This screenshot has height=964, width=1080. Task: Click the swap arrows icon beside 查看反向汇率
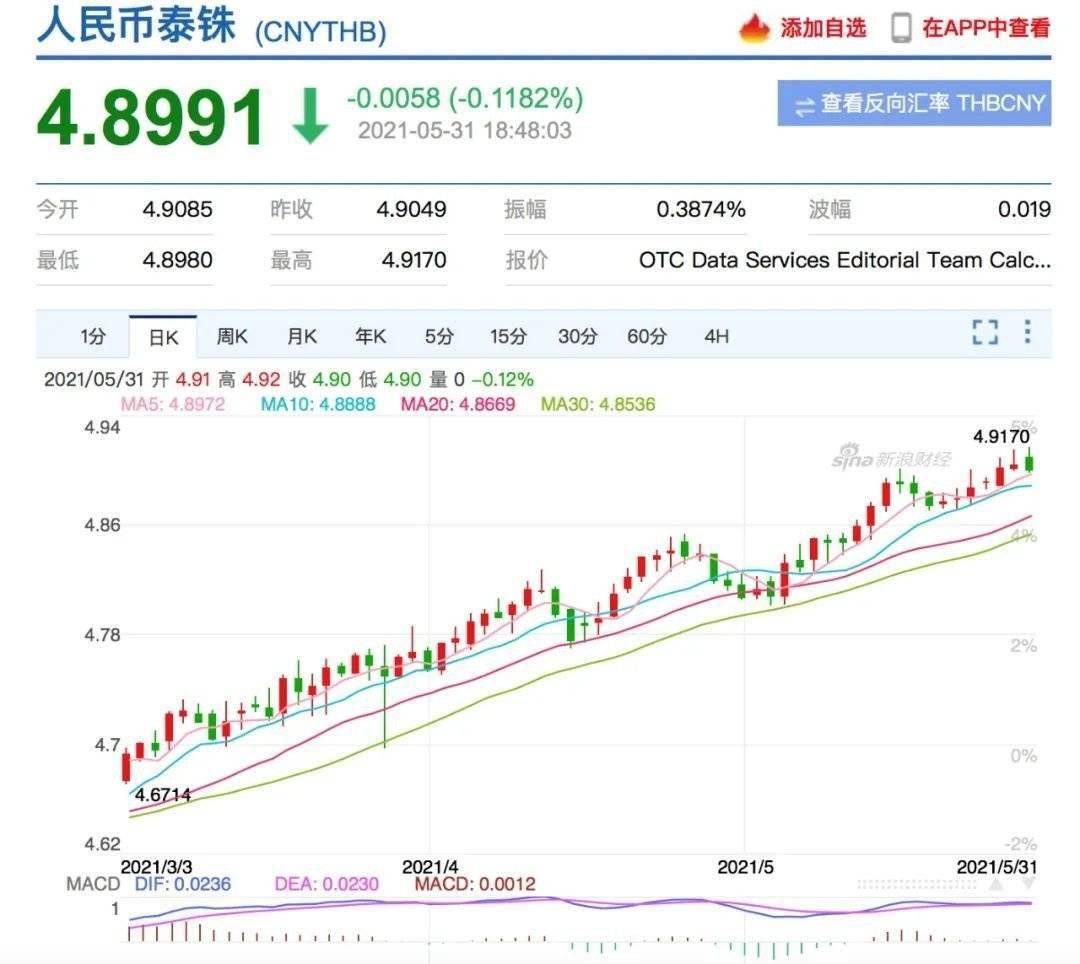pyautogui.click(x=803, y=105)
